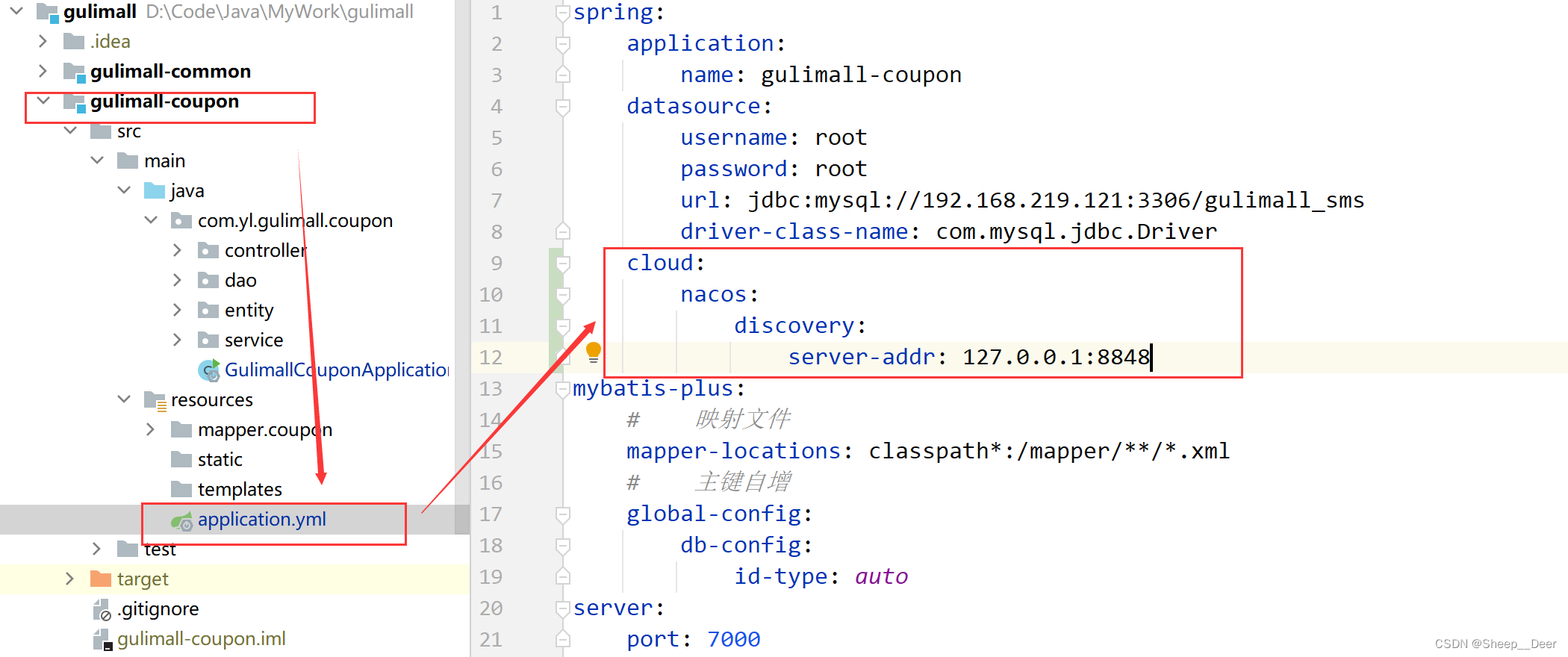The width and height of the screenshot is (1568, 657).
Task: Collapse the gulimall-coupon module
Action: pos(43,100)
